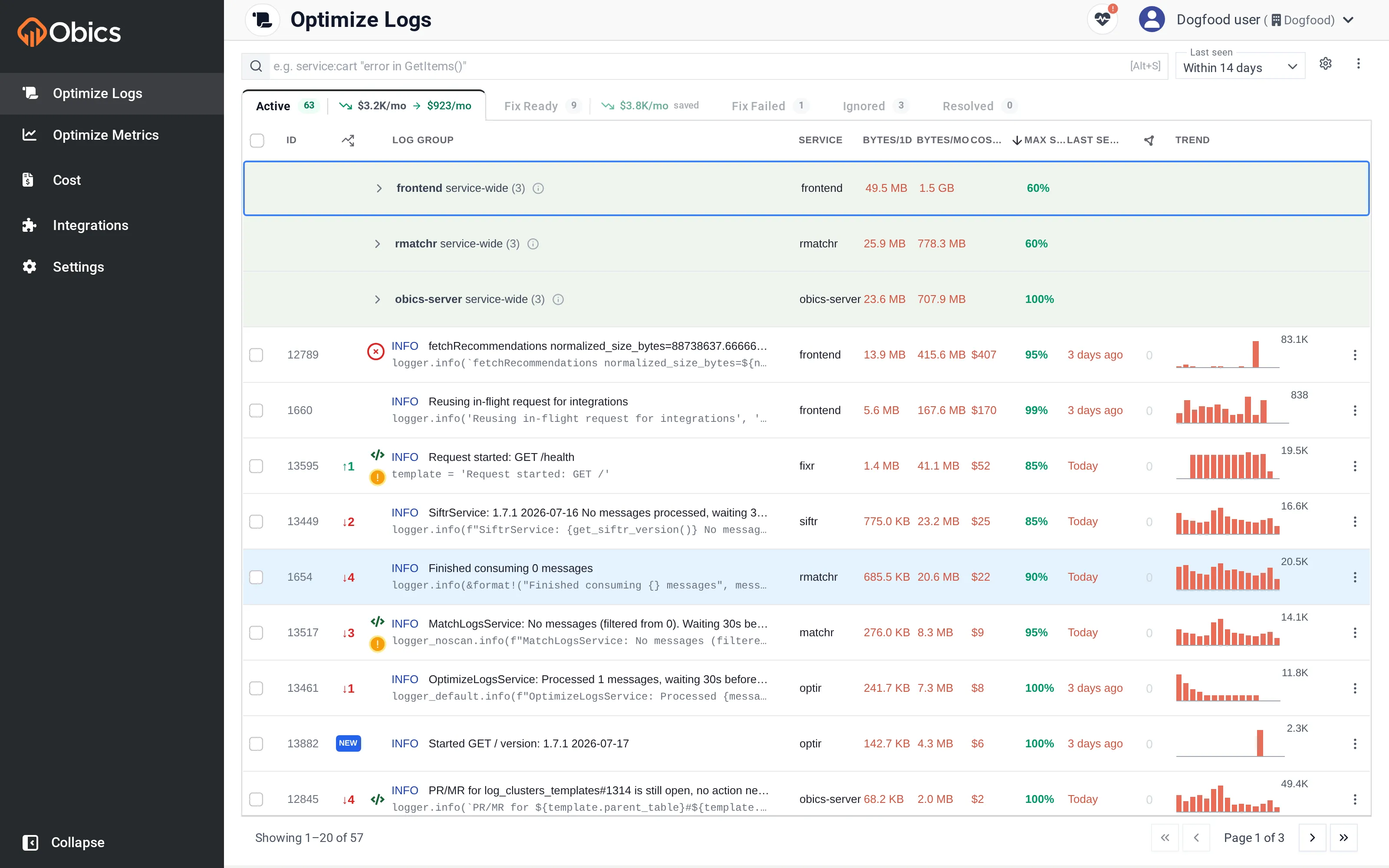Check the box for log 13461
This screenshot has width=1389, height=868.
pyautogui.click(x=256, y=688)
